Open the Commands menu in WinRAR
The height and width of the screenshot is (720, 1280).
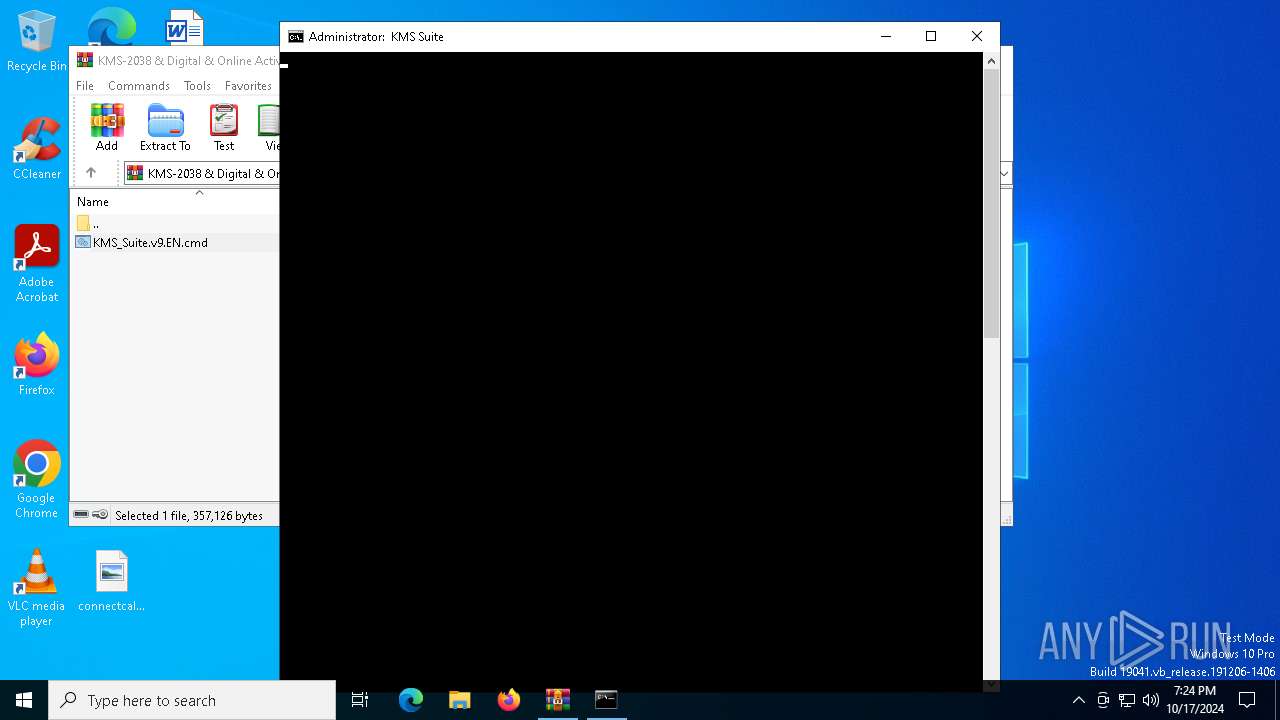139,86
